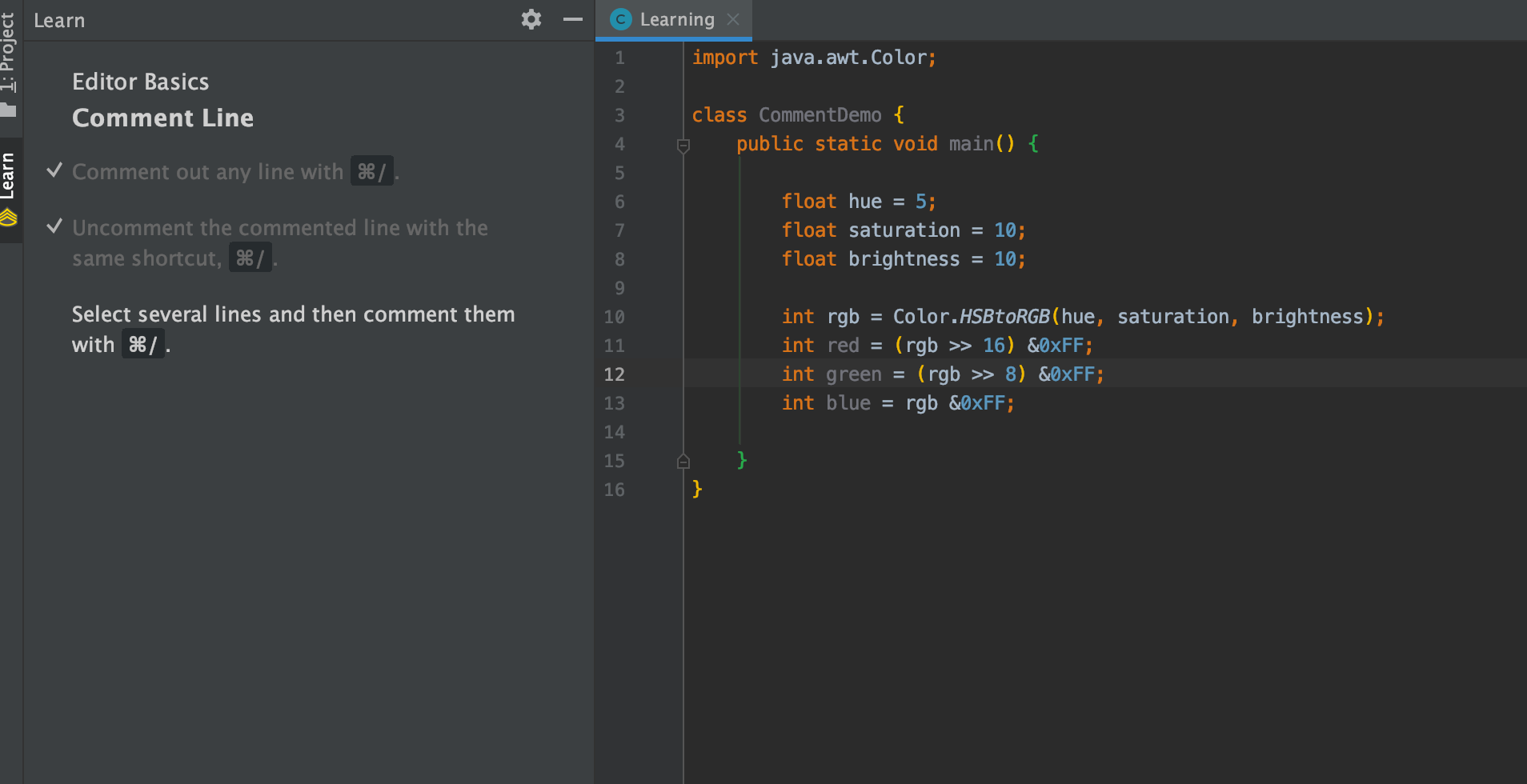
Task: Click the Java class icon on Learning tab
Action: tap(621, 19)
